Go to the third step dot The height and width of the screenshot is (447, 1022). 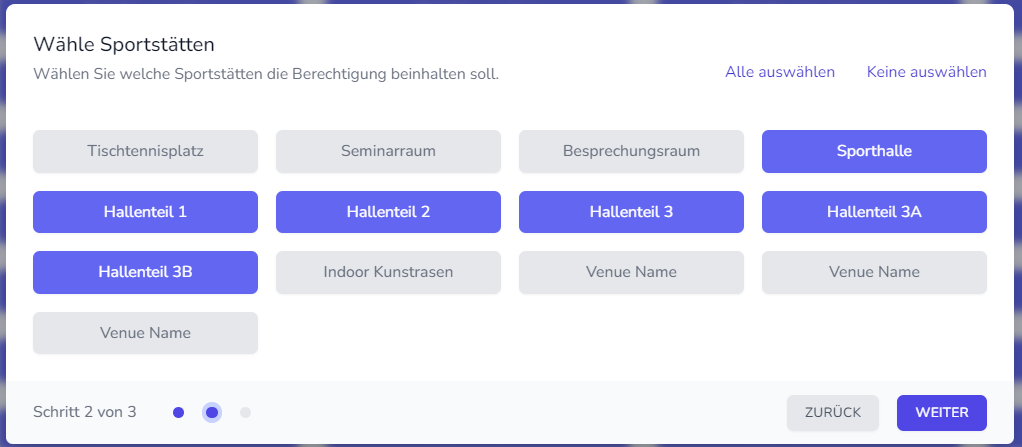[x=246, y=412]
